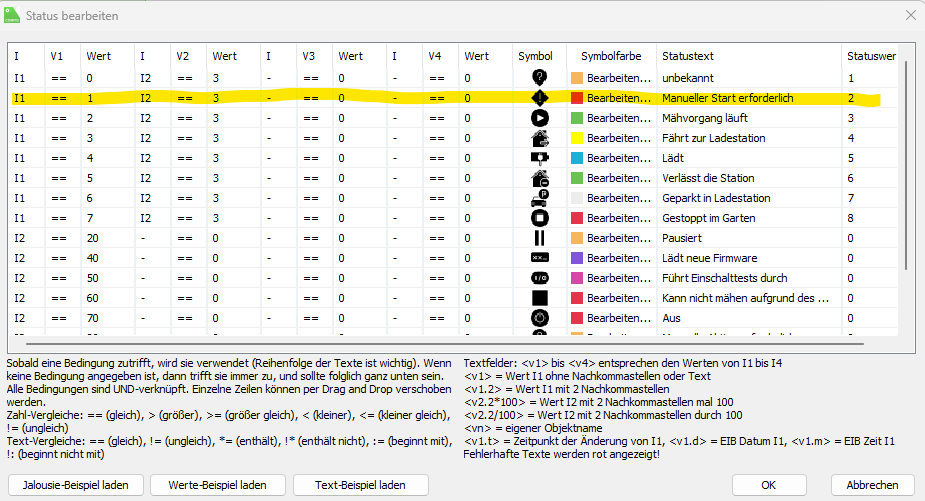Click the warning diamond symbol for 'Manueller Start erforderlich'
The height and width of the screenshot is (501, 925).
[x=539, y=98]
